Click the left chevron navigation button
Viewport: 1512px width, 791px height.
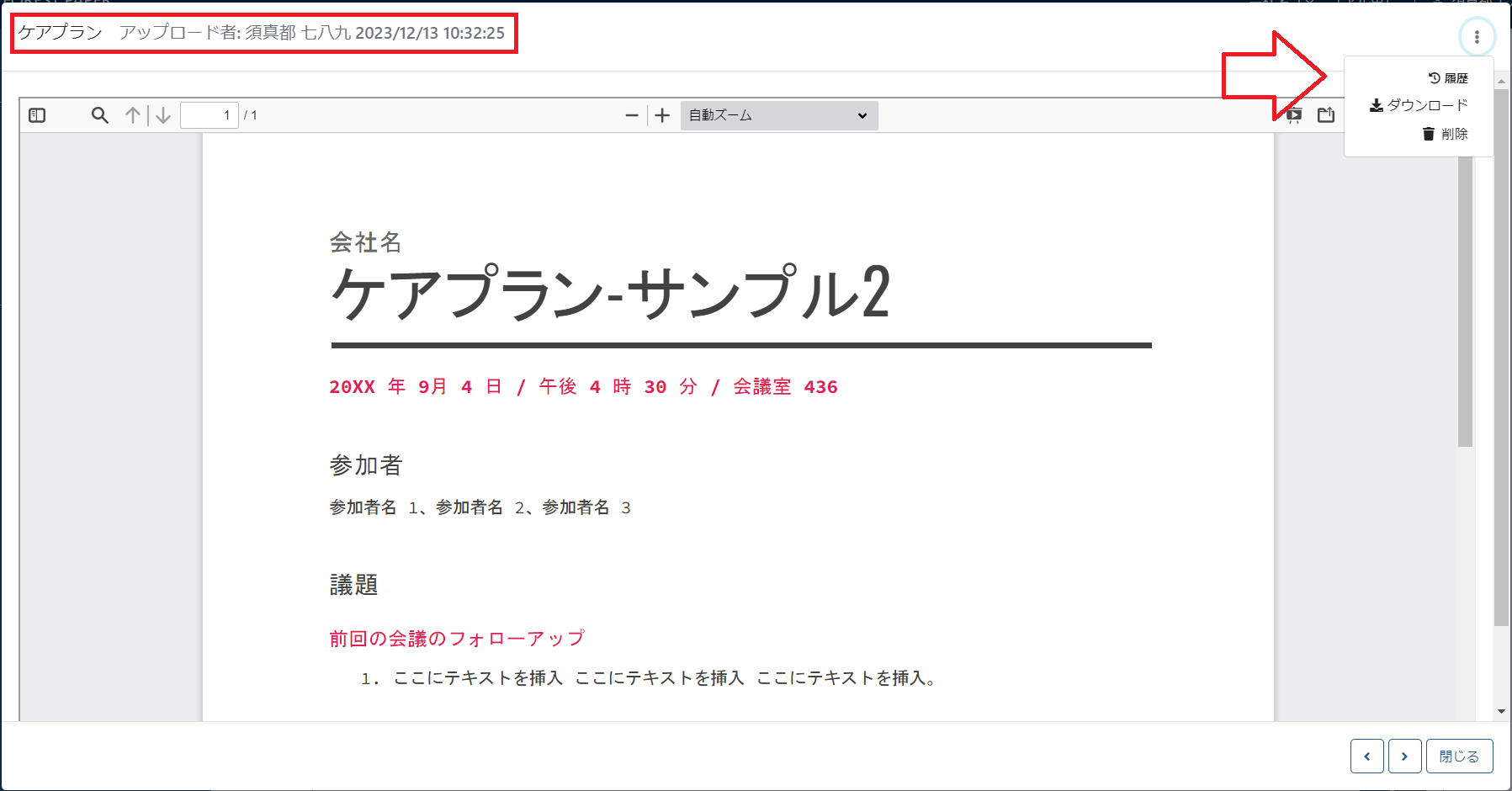1366,756
